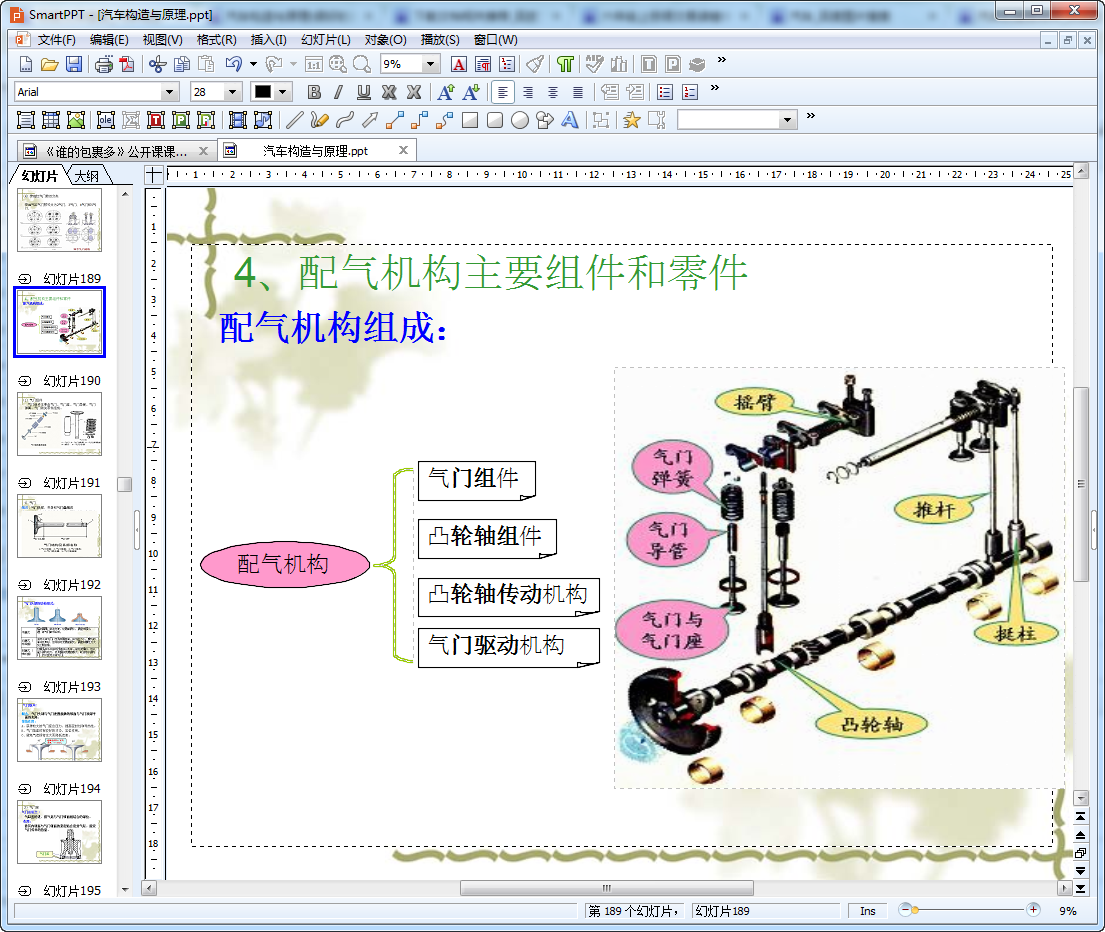
Task: Toggle underline formatting
Action: click(x=364, y=92)
